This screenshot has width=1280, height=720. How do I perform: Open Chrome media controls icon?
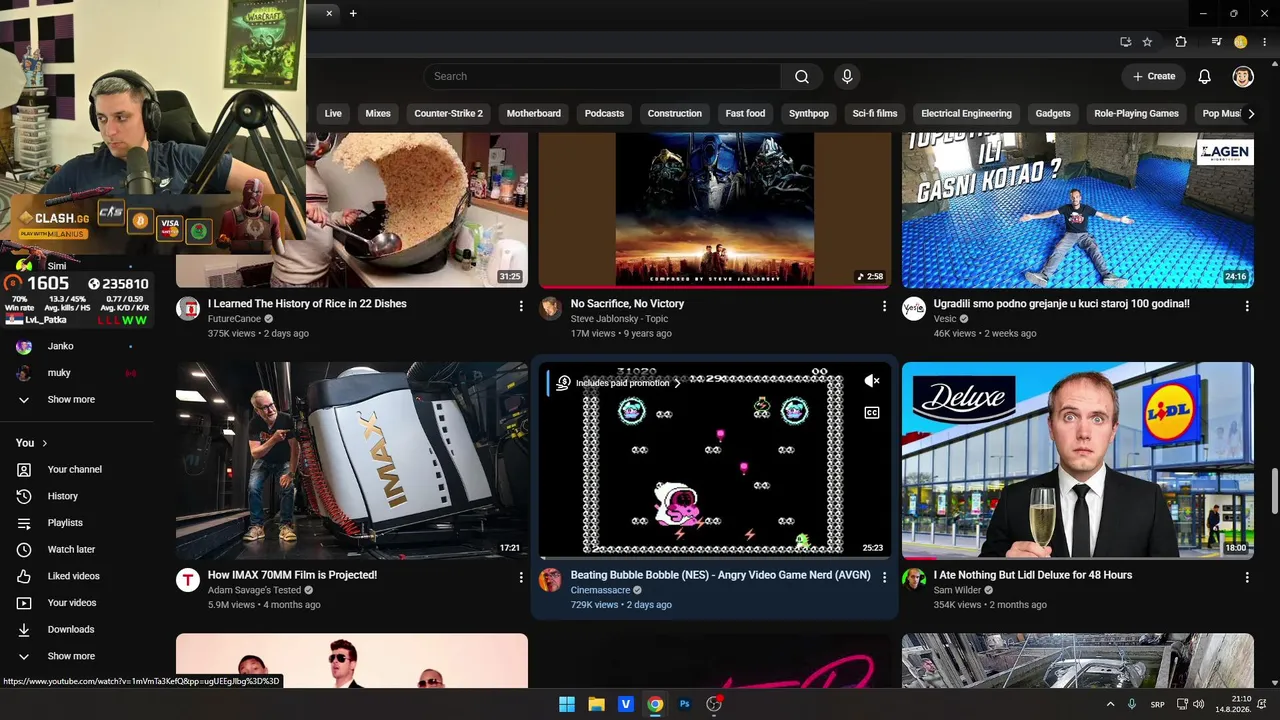pos(1217,42)
